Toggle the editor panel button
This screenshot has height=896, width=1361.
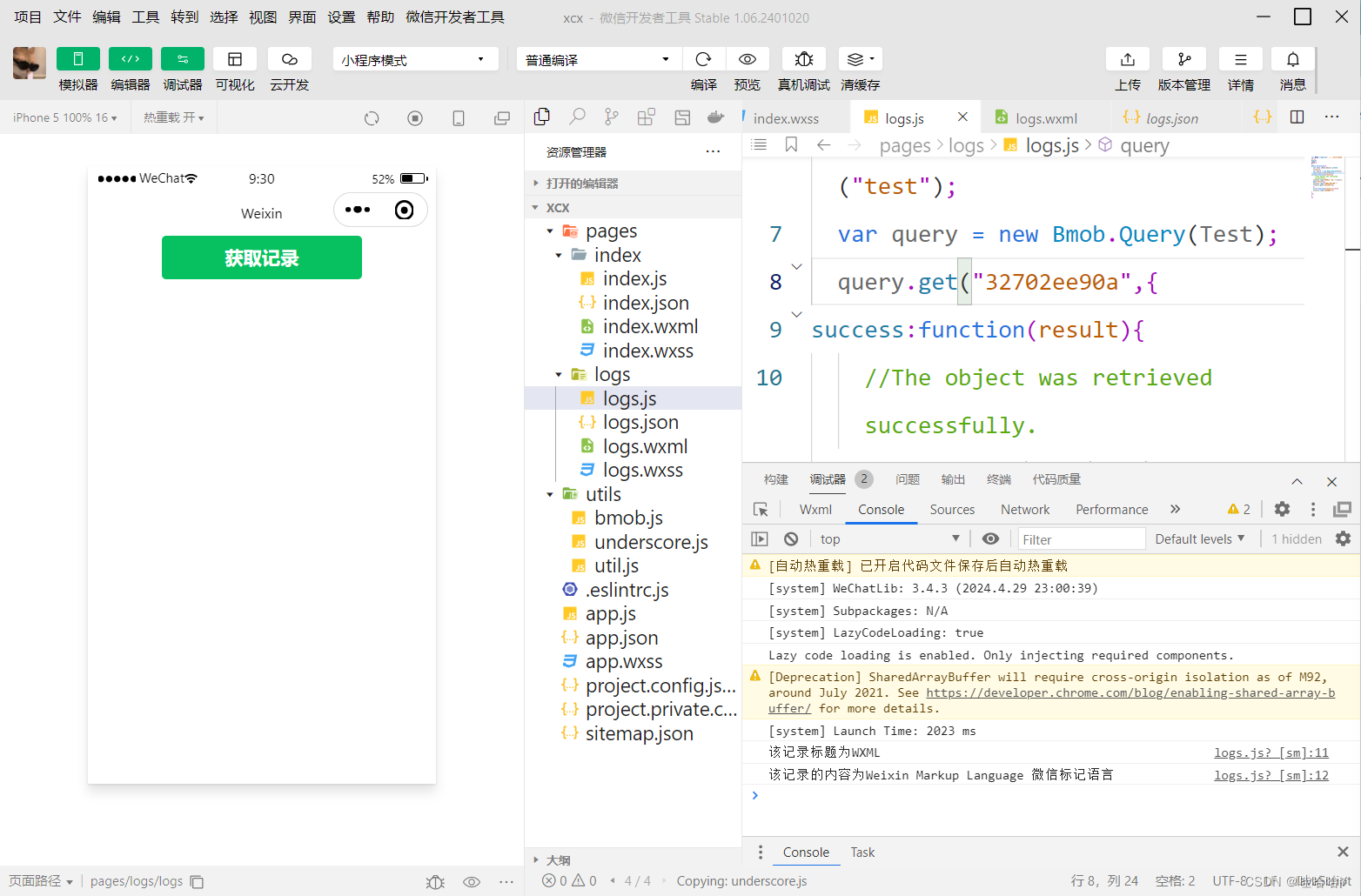(x=131, y=58)
